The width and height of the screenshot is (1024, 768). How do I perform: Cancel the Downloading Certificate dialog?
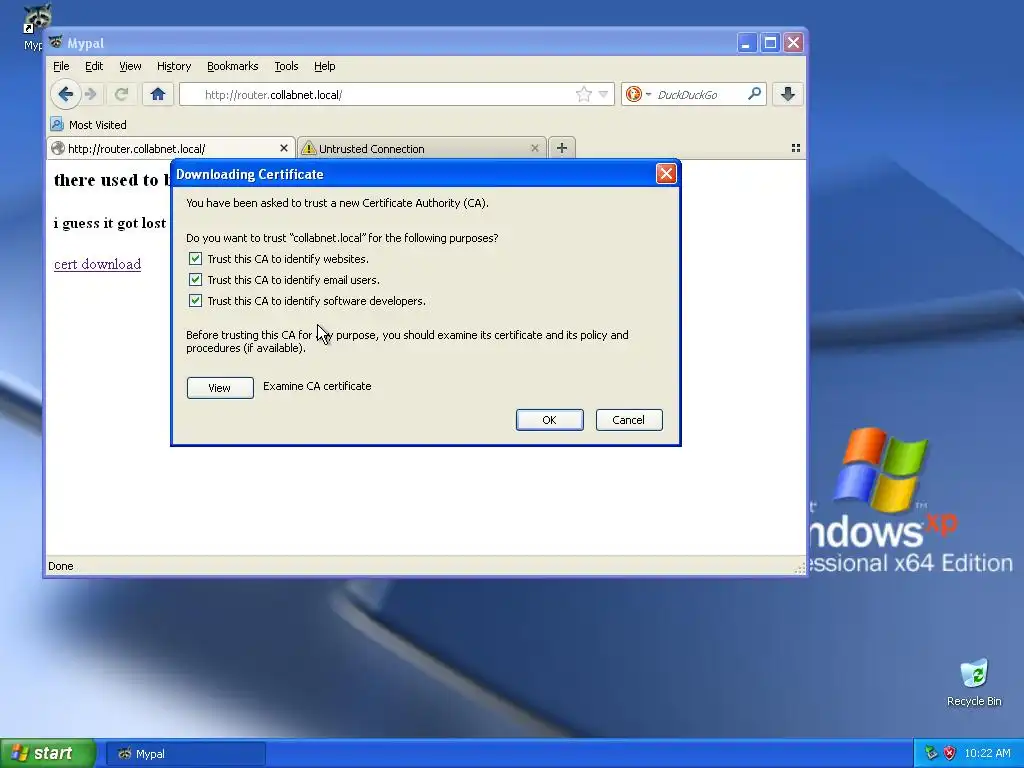click(629, 420)
